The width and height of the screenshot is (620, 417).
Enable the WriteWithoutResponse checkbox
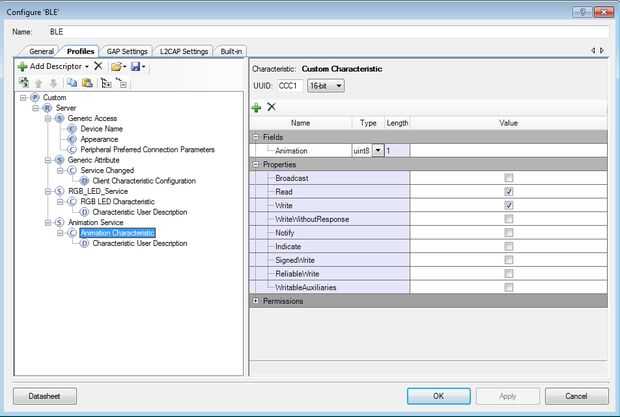pyautogui.click(x=508, y=219)
